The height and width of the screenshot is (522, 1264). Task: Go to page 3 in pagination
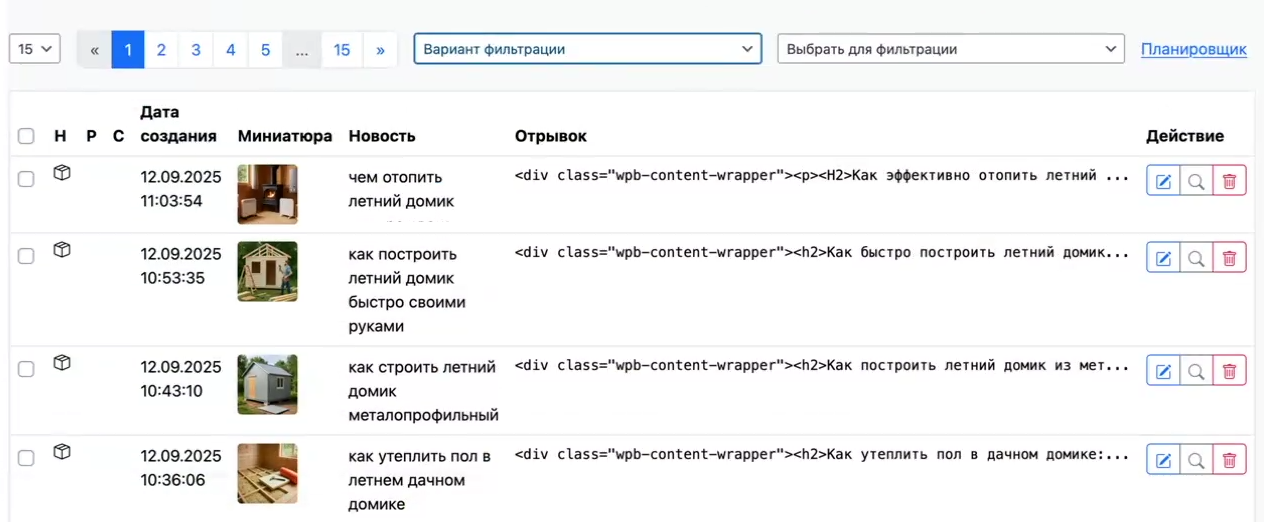[196, 50]
